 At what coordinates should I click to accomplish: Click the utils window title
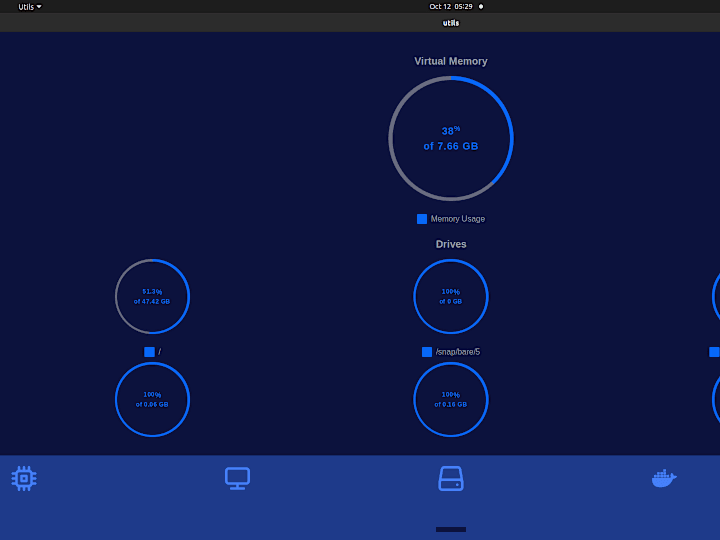pos(451,23)
